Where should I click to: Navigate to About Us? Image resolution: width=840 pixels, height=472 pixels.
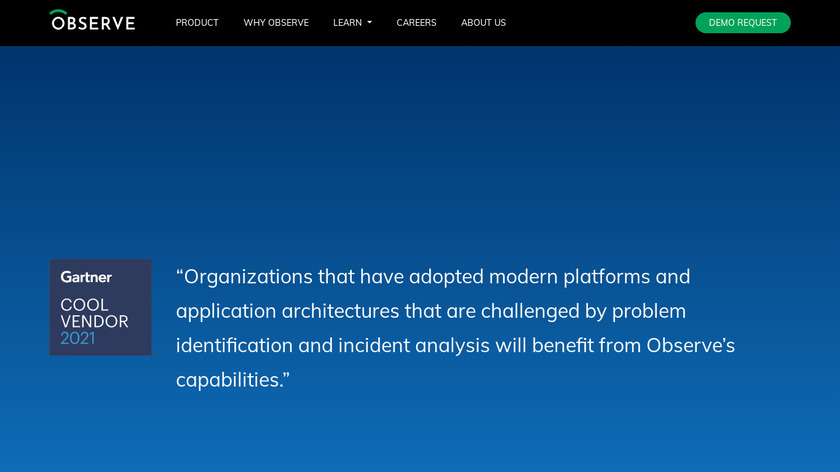483,23
